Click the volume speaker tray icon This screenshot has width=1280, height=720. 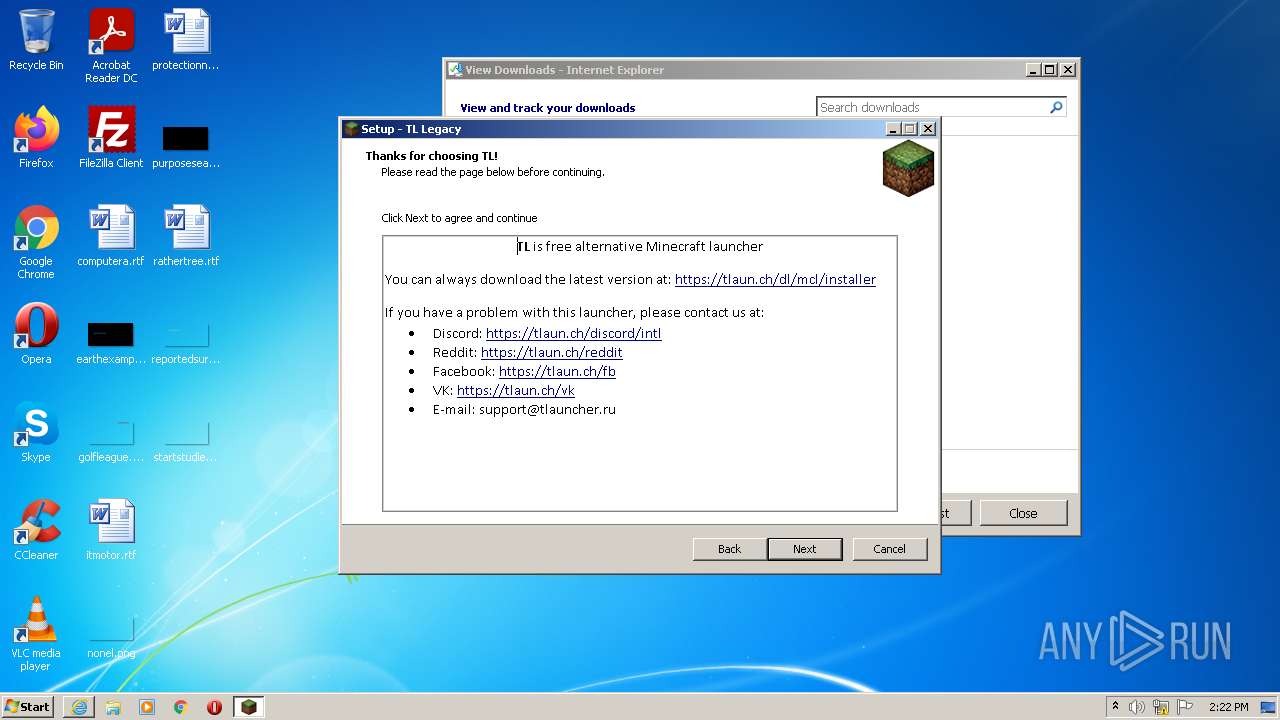pyautogui.click(x=1137, y=707)
